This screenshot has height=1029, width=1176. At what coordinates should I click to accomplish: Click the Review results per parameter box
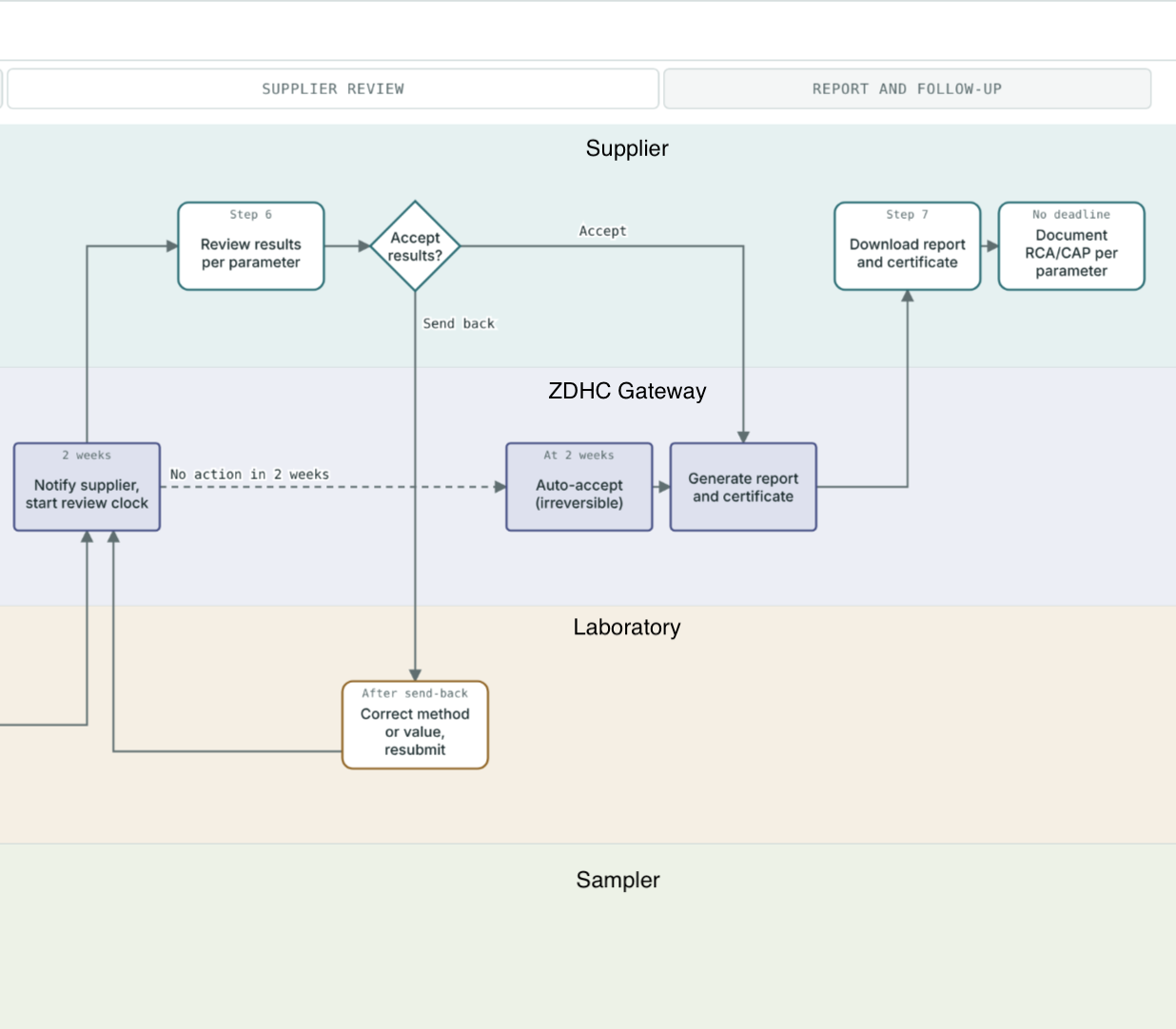coord(251,246)
